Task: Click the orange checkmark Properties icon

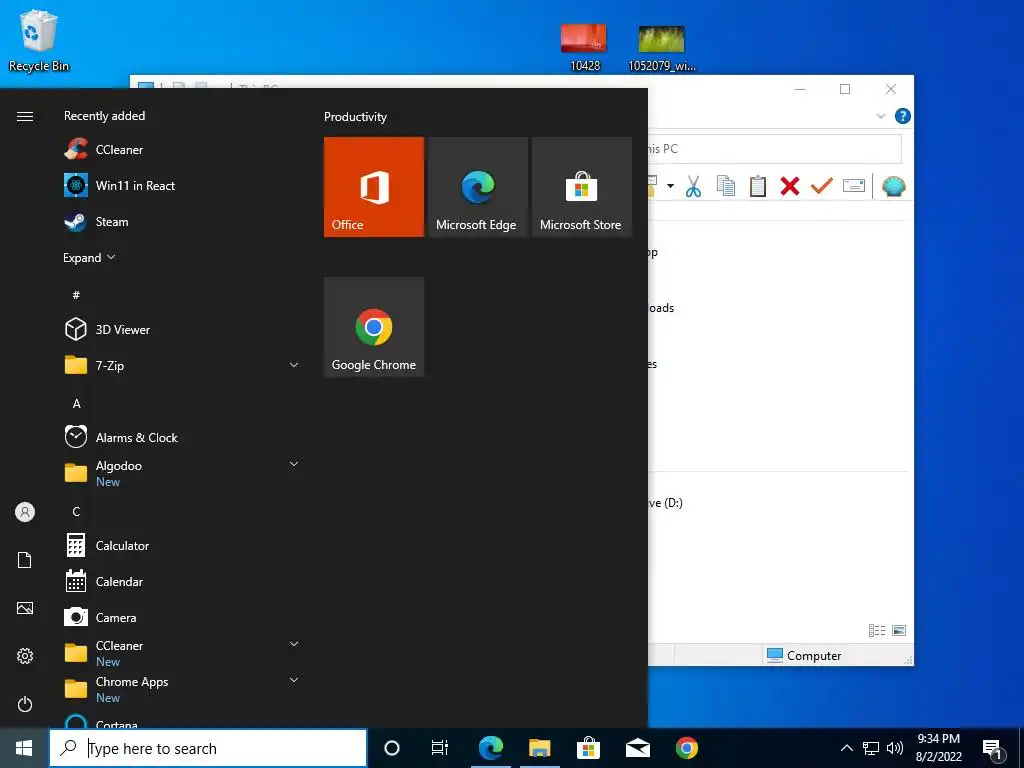Action: (x=822, y=186)
